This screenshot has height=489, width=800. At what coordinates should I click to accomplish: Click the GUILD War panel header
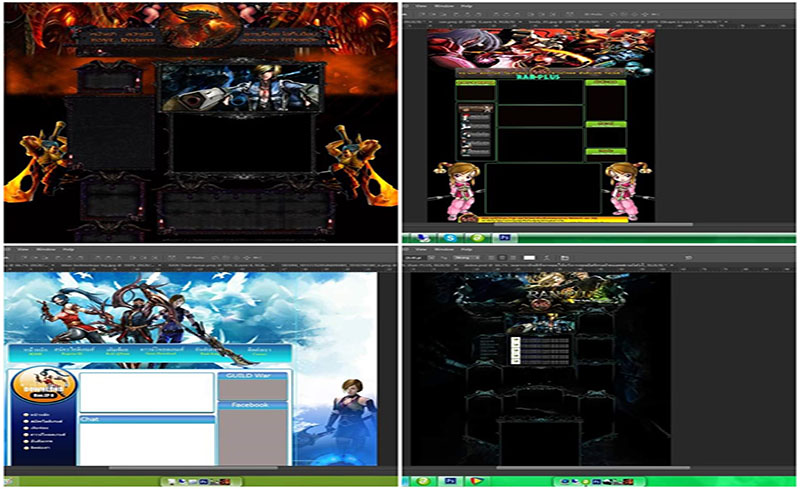(x=252, y=376)
